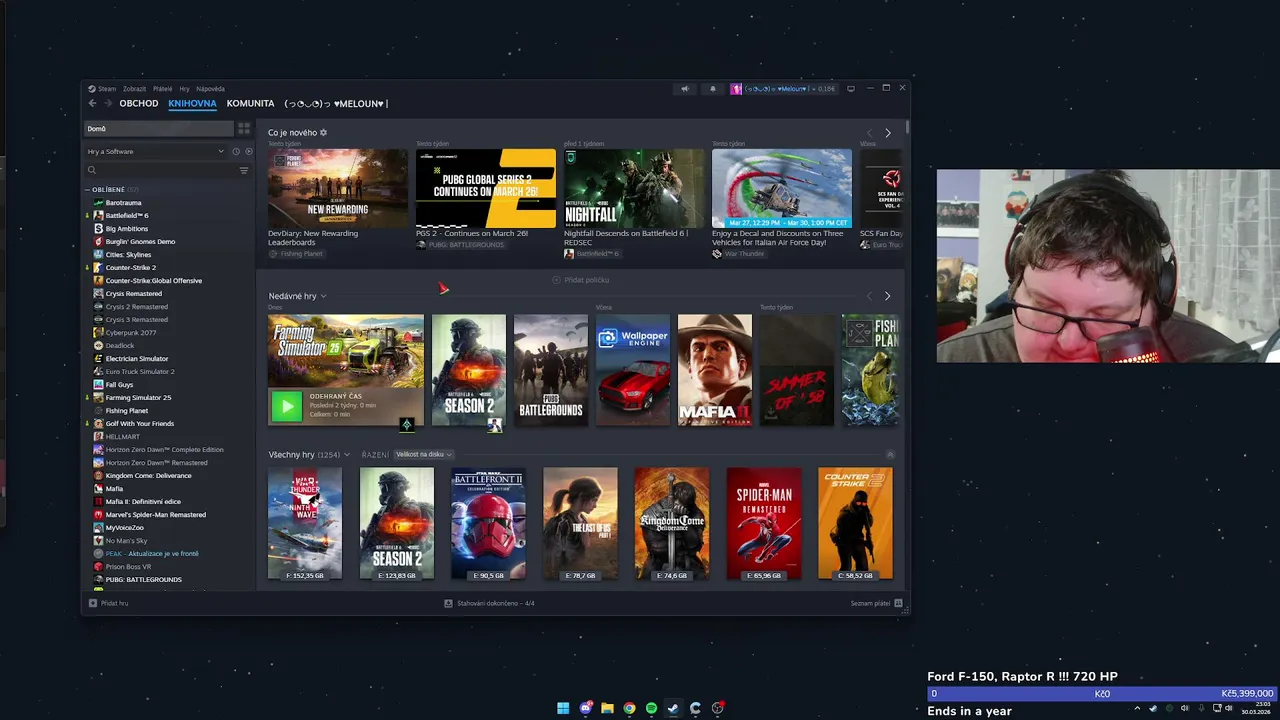Screen dimensions: 1280x720
Task: Select Golf With Your Friends in sidebar
Action: [x=139, y=423]
